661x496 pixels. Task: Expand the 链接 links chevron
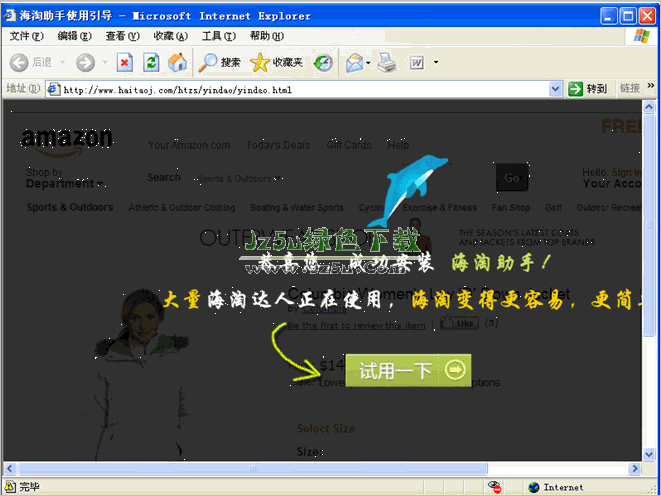(x=650, y=86)
